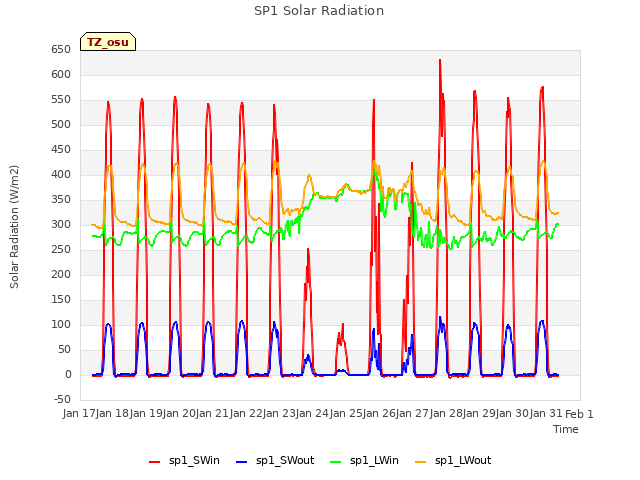
Task: Click the Feb 1 x-axis tick label
Action: tap(579, 414)
